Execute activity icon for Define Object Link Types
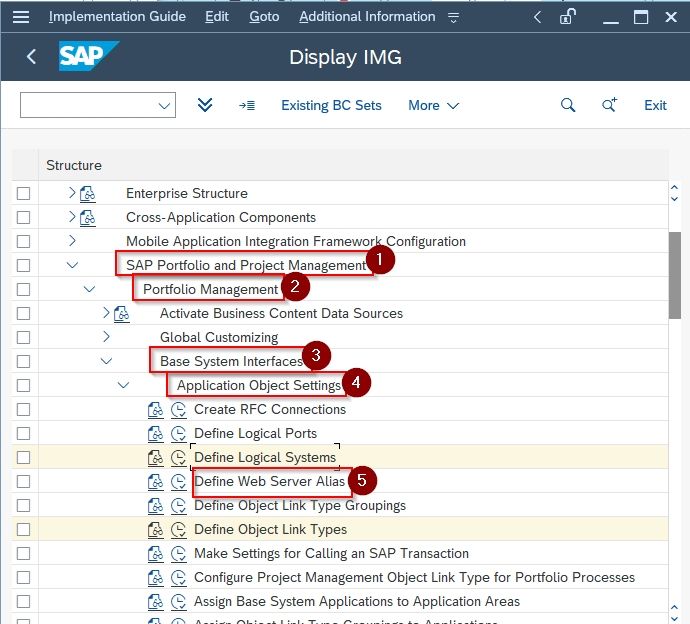The image size is (690, 624). point(179,529)
